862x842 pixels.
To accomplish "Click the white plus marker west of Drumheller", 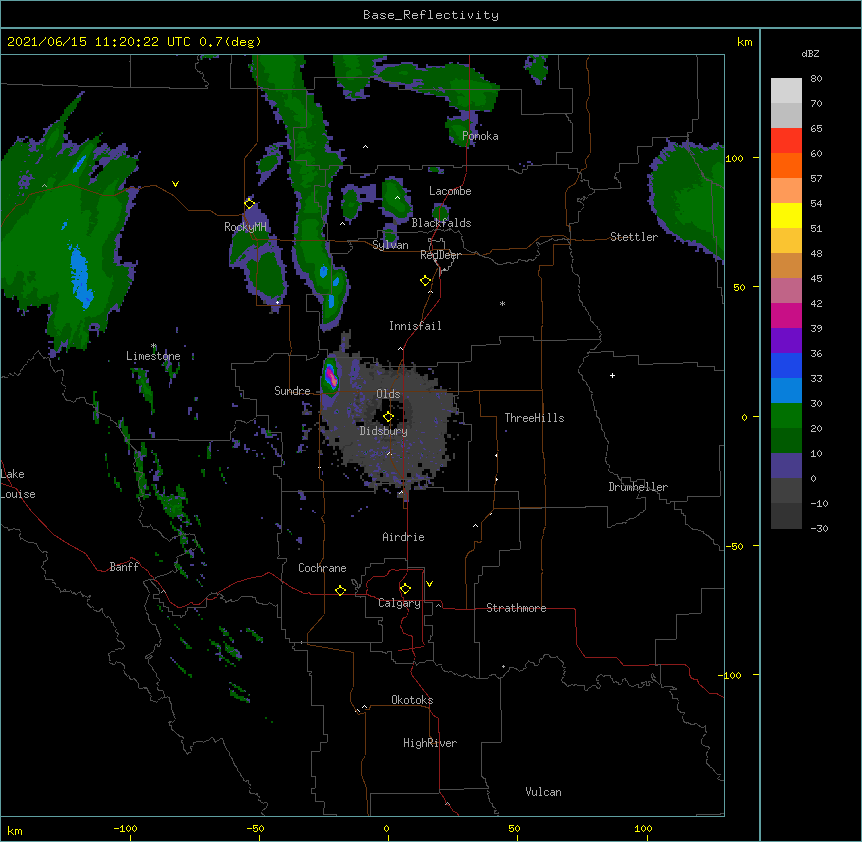I will pos(612,375).
